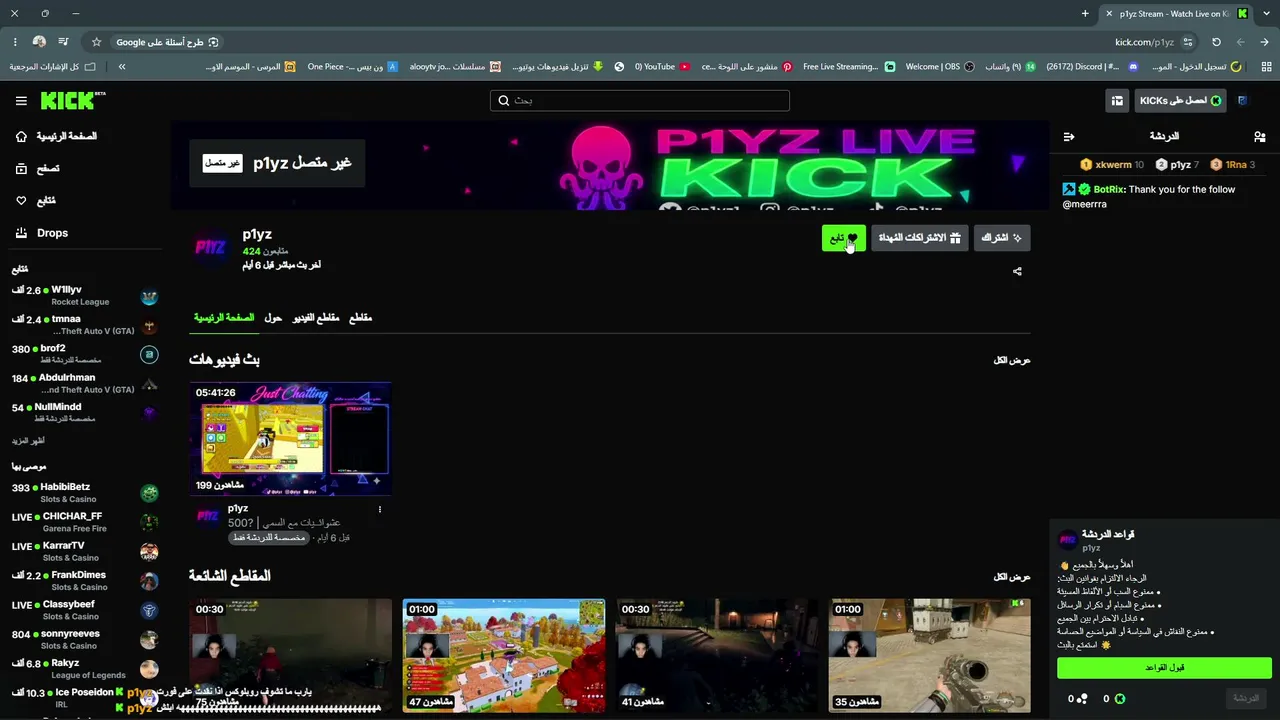Viewport: 1280px width, 720px height.
Task: Open brof2 channel in the sidebar
Action: [x=85, y=354]
